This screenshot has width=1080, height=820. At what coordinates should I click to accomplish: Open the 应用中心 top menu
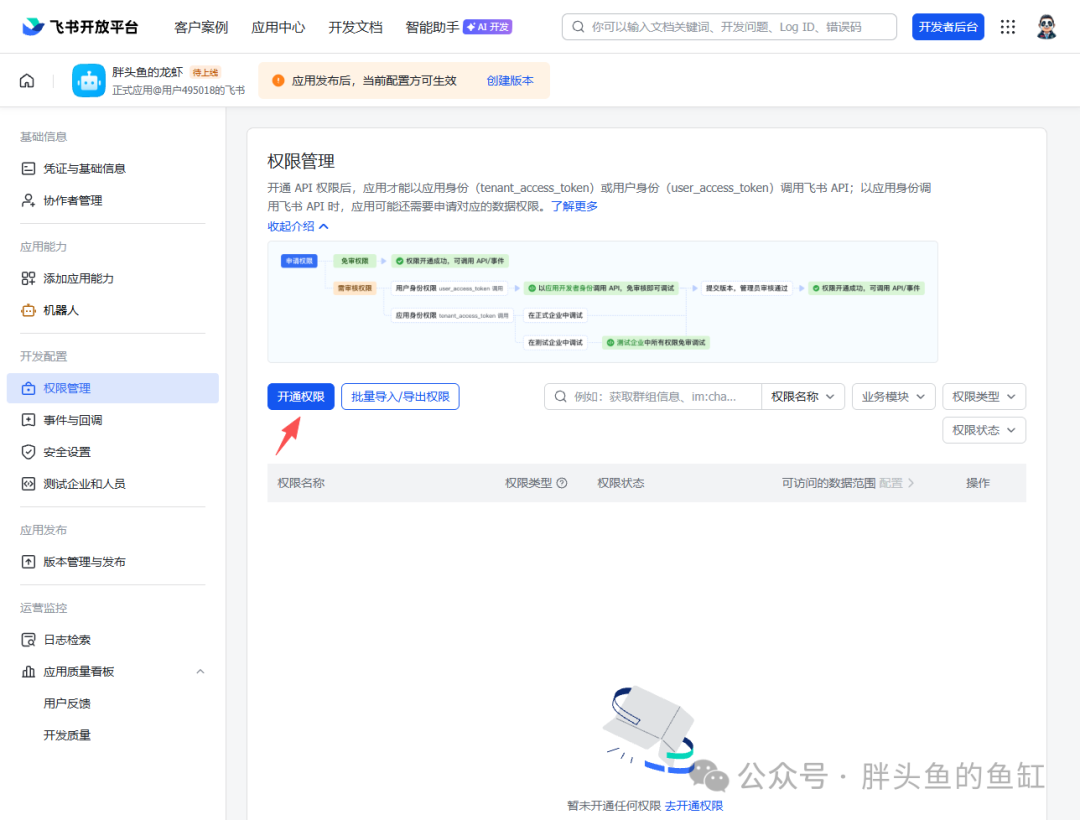pos(278,27)
